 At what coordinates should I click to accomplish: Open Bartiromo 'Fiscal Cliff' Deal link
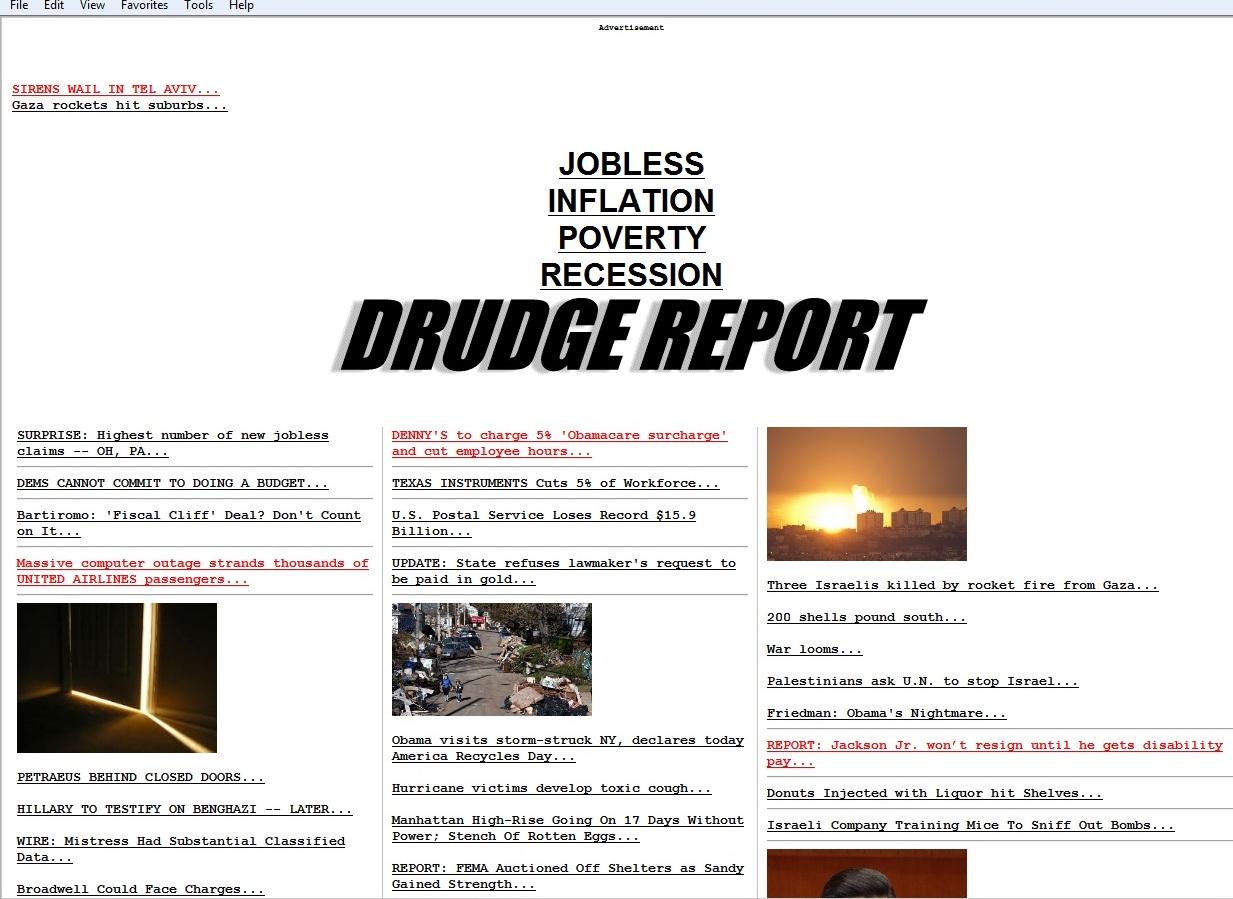pos(188,523)
